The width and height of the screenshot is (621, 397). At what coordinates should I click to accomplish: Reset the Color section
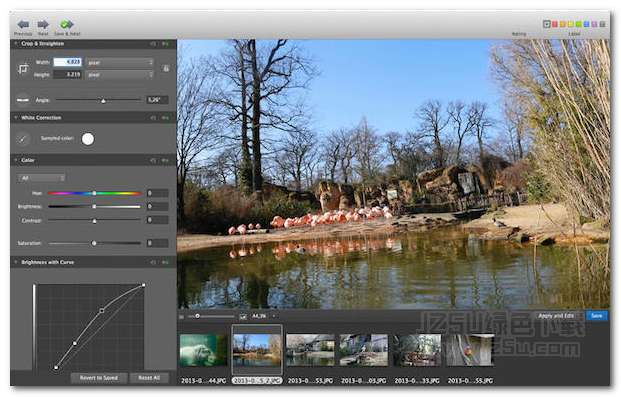153,160
